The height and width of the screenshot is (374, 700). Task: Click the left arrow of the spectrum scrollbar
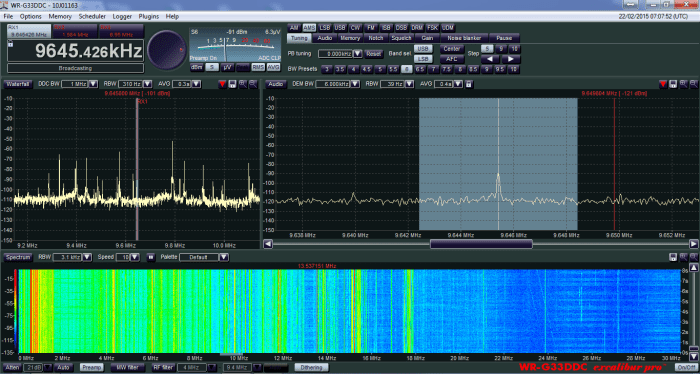pos(268,244)
